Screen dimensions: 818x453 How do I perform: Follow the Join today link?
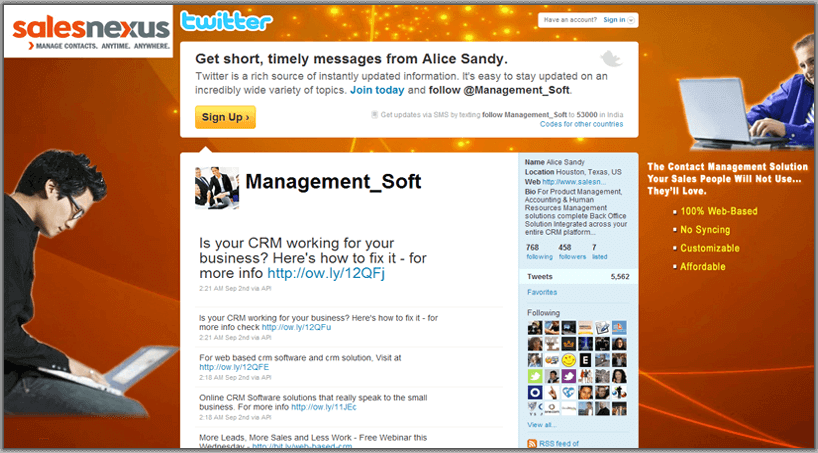(377, 90)
